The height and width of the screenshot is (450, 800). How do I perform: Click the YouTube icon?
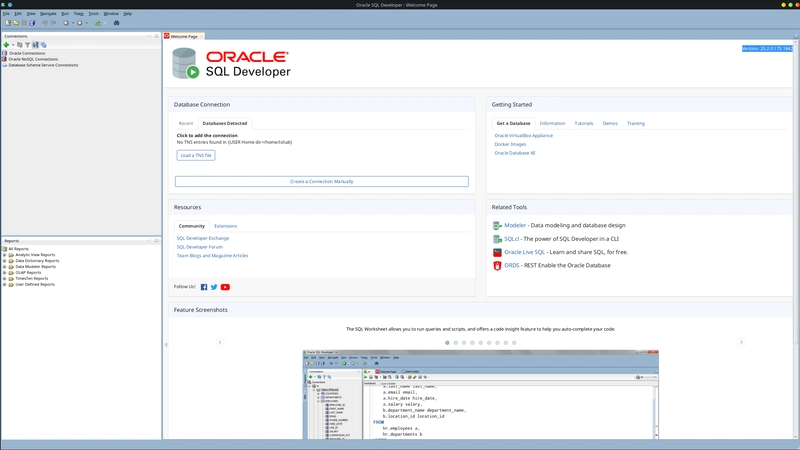pyautogui.click(x=225, y=287)
